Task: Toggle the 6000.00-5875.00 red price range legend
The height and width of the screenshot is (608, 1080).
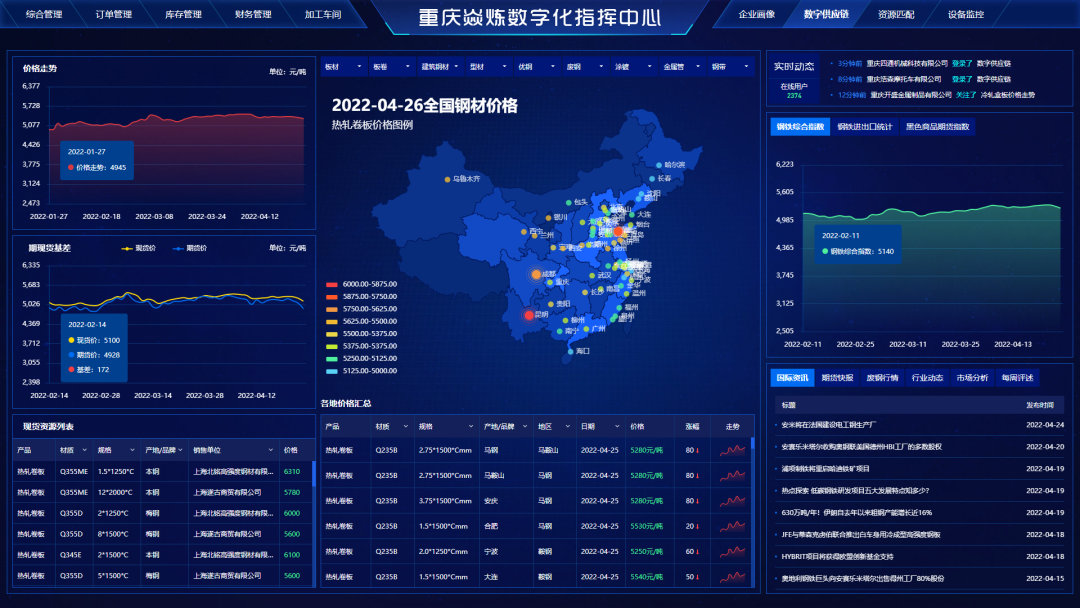Action: click(332, 284)
